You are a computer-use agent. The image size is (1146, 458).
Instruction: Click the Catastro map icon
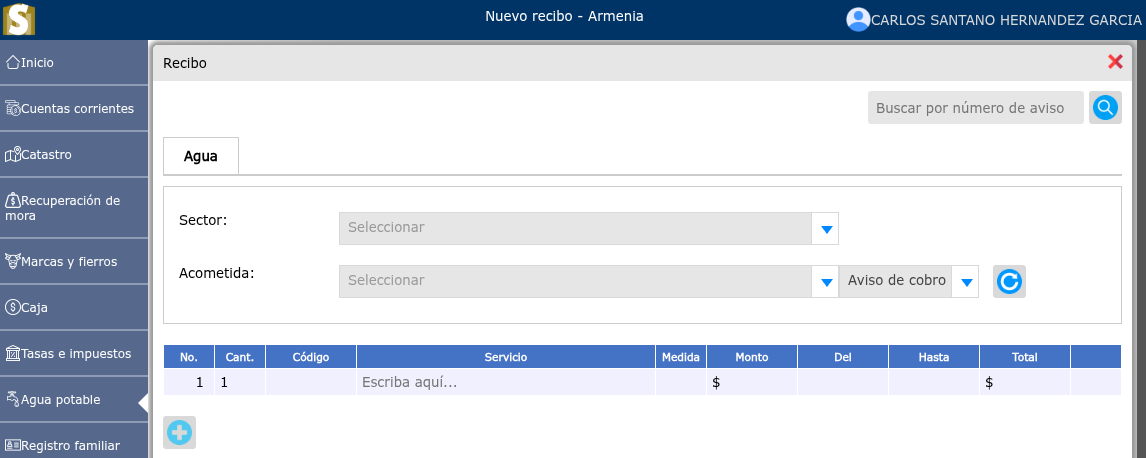tap(12, 155)
